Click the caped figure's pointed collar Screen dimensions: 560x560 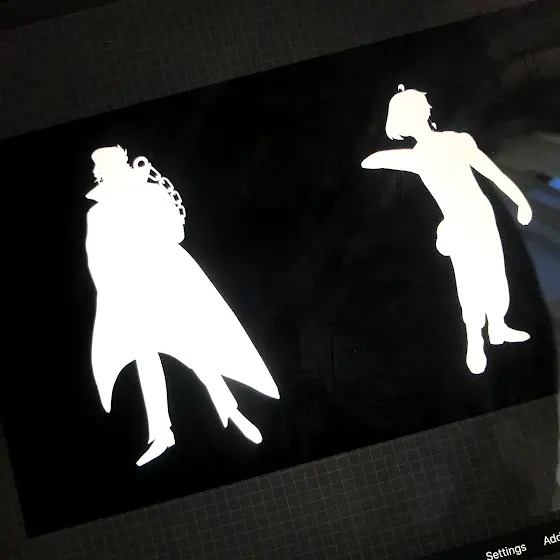(94, 194)
